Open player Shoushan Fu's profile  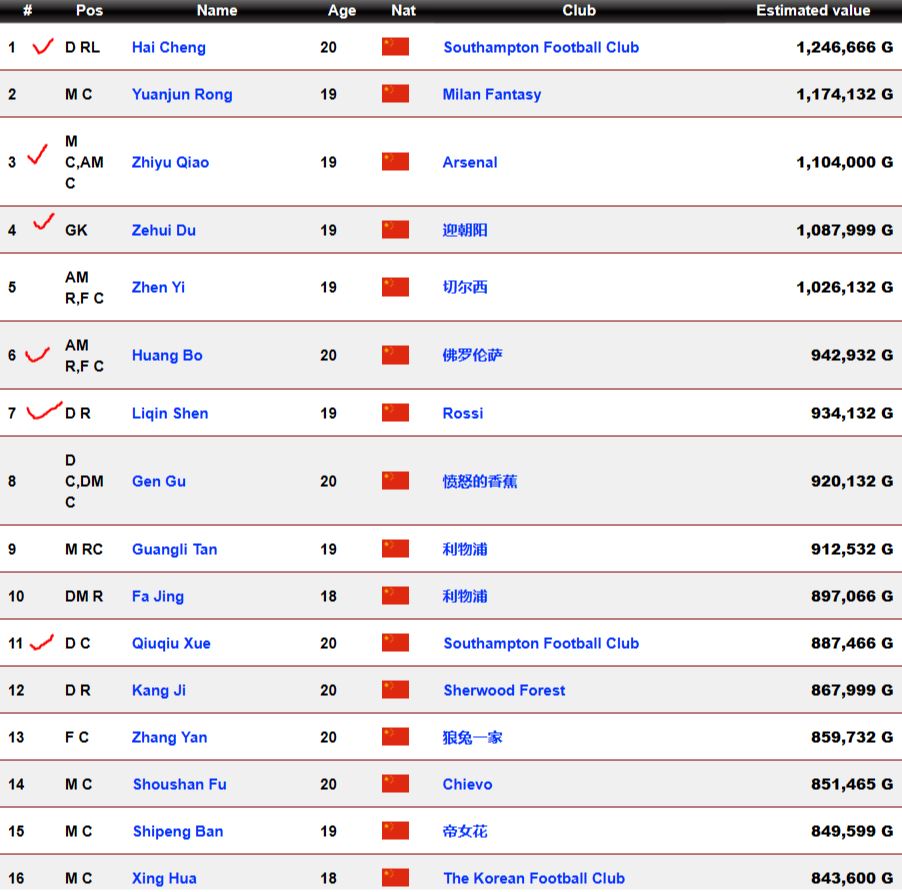click(179, 784)
